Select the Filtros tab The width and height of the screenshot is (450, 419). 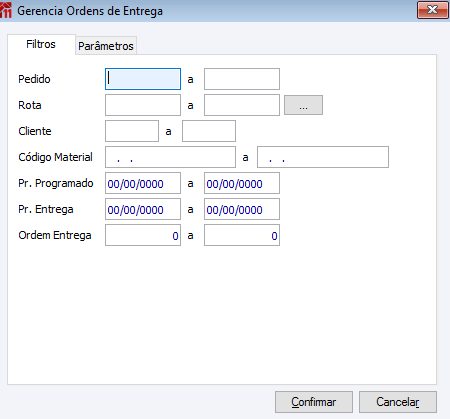point(41,44)
